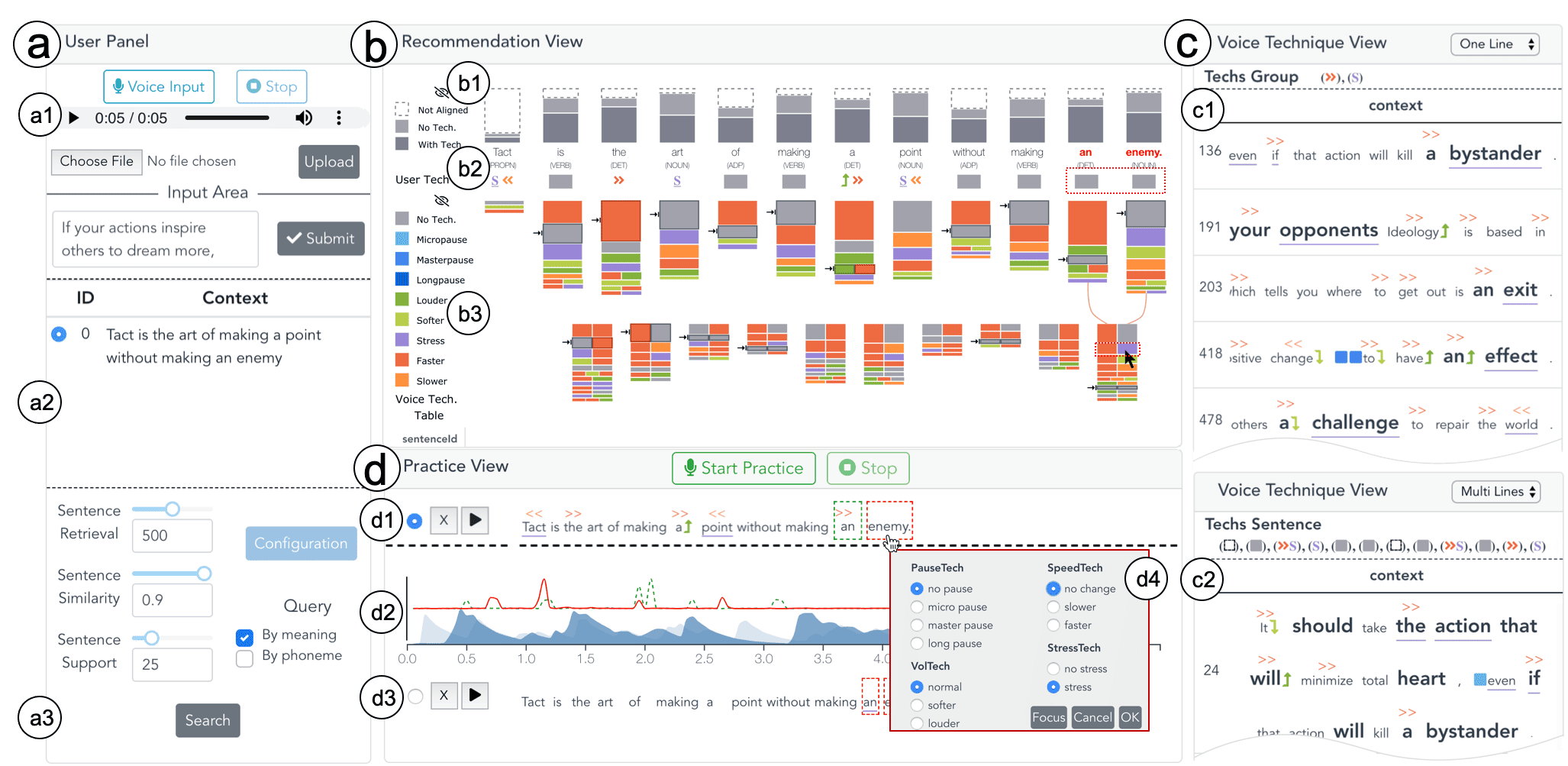The image size is (1568, 766).
Task: Click the Sentence Retrieval number field
Action: point(172,535)
